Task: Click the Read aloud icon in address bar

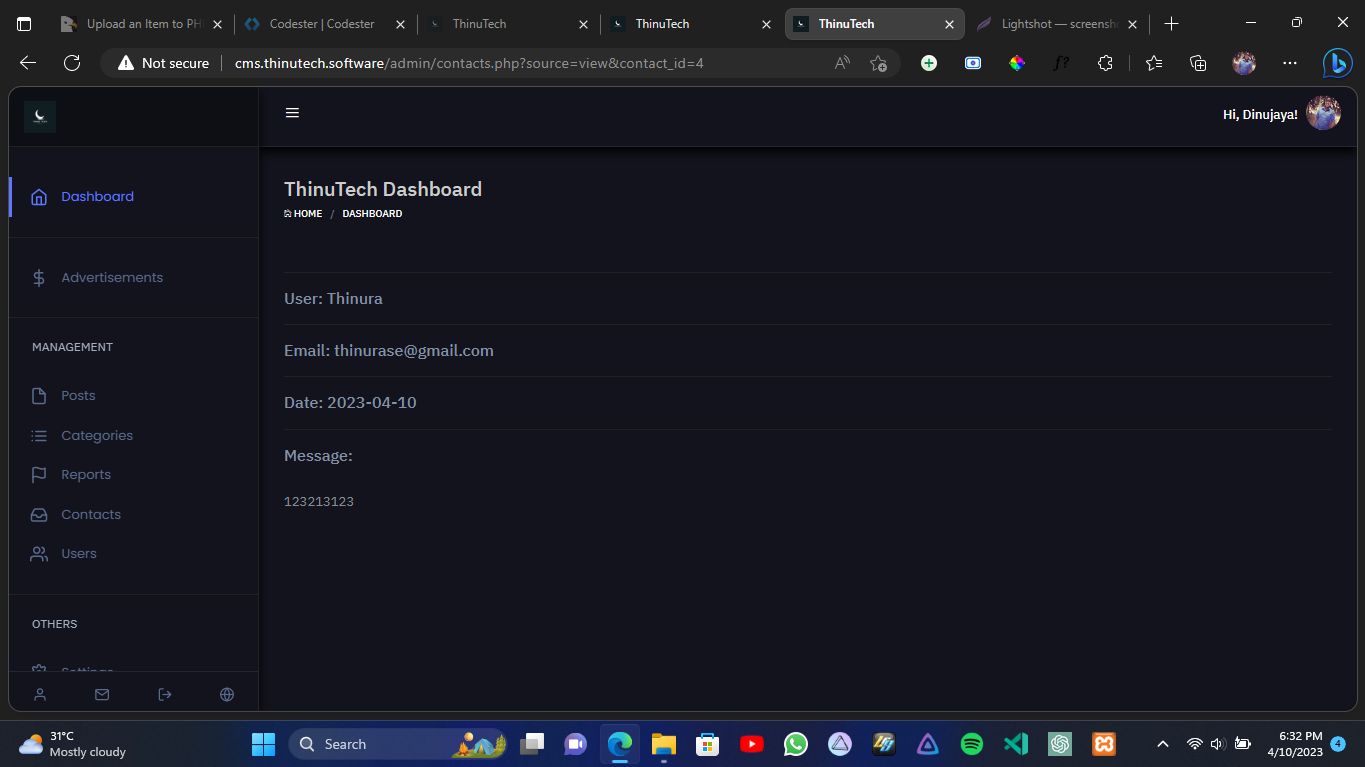Action: coord(843,63)
